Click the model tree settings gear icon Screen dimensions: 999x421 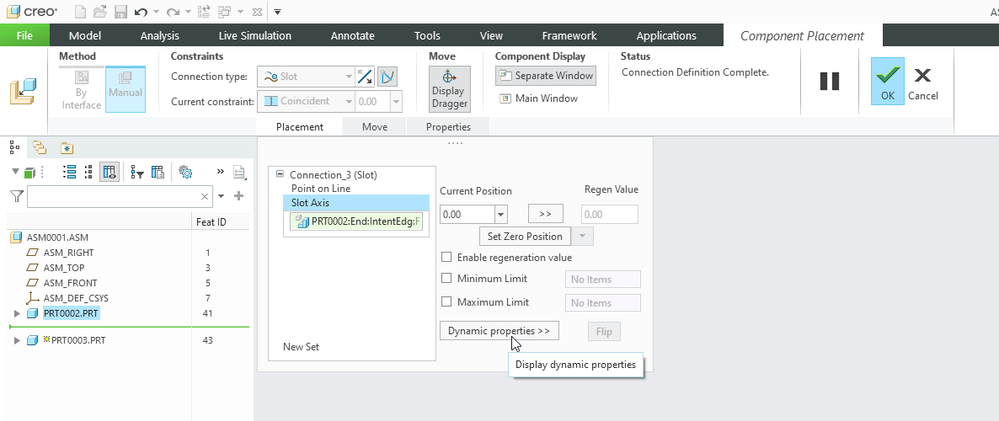pos(185,172)
